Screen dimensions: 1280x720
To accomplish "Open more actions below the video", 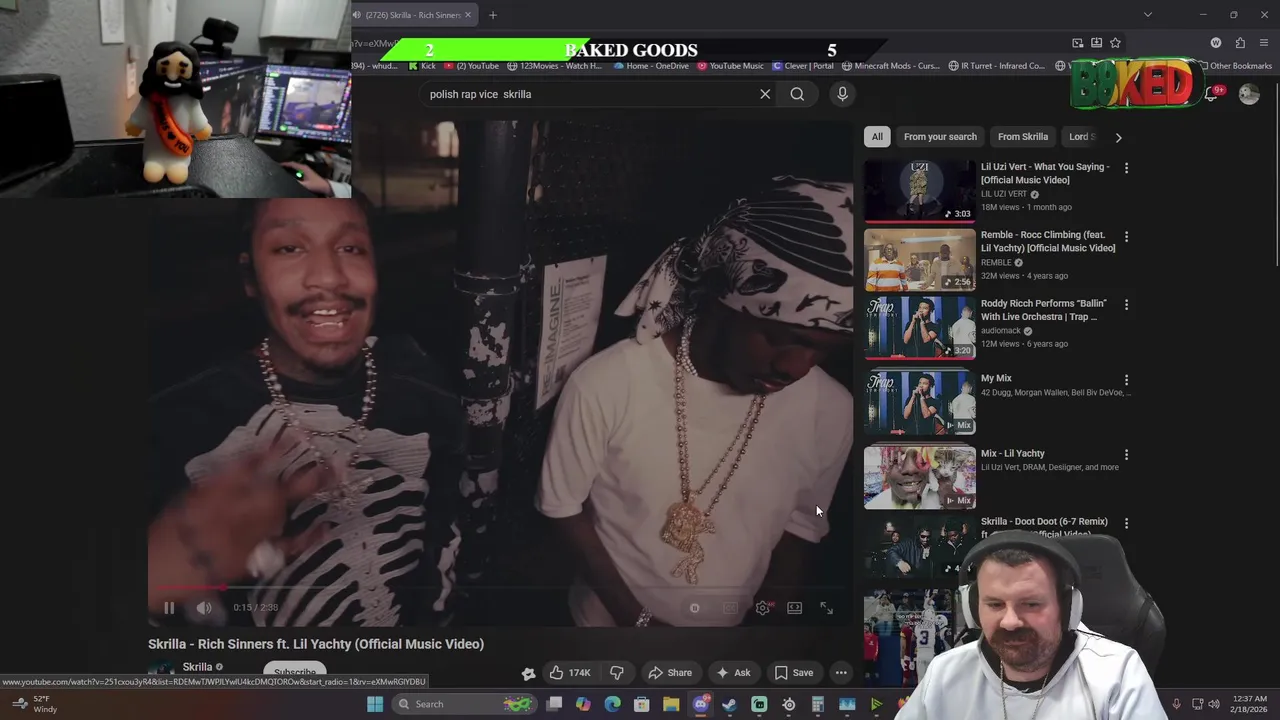I will pos(841,673).
